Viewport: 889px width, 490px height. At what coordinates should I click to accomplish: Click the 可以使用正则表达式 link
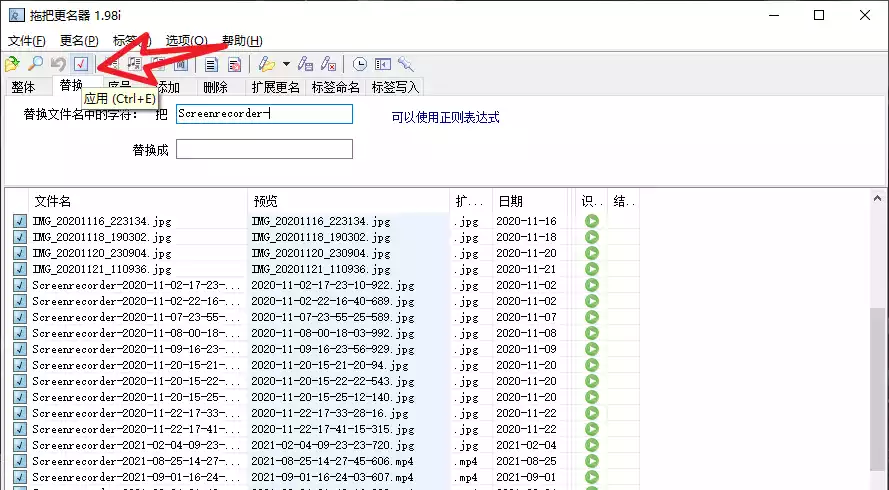click(446, 117)
